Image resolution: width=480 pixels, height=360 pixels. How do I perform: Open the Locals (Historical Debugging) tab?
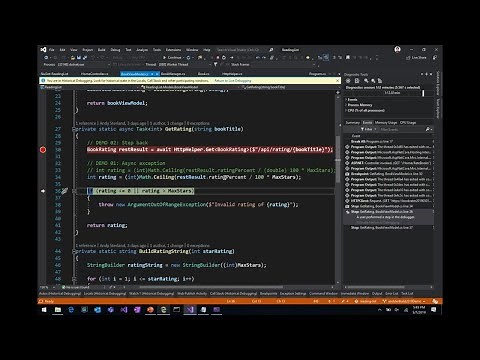[x=105, y=294]
